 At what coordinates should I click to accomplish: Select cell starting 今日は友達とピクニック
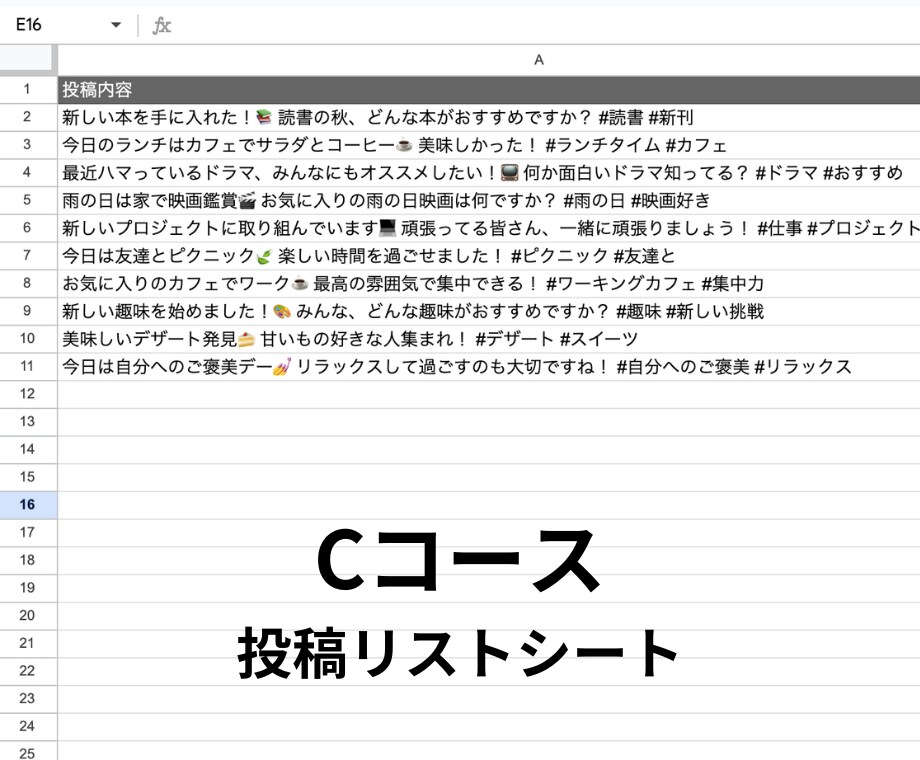pyautogui.click(x=489, y=256)
